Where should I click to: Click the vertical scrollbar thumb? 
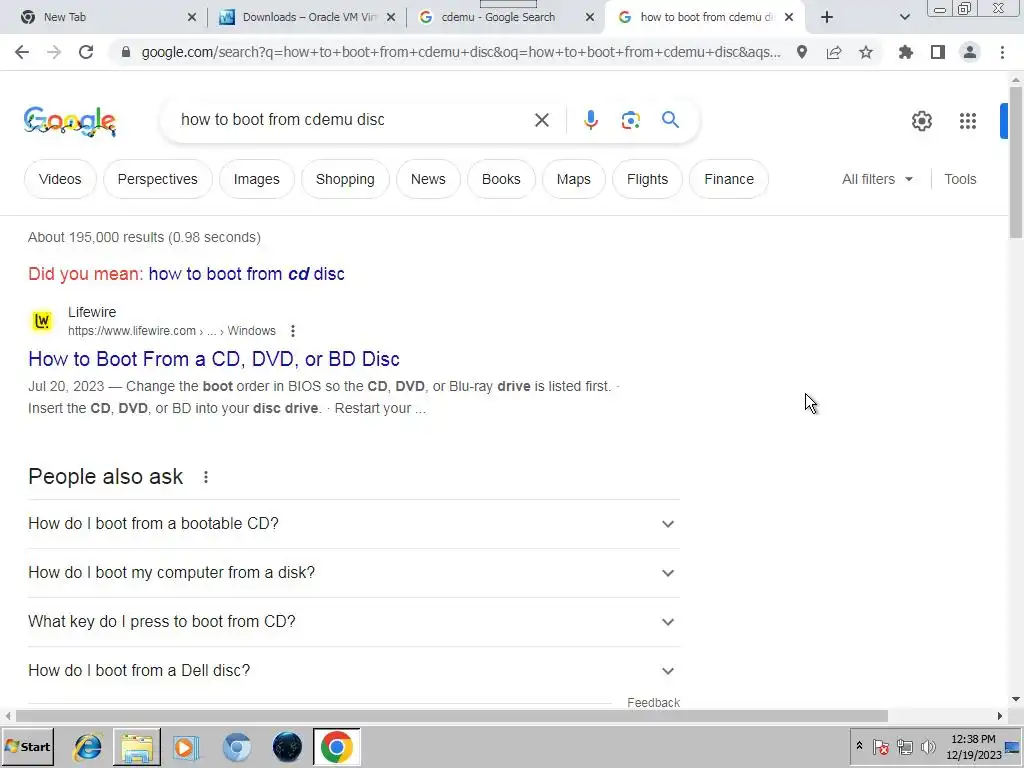tap(1016, 162)
